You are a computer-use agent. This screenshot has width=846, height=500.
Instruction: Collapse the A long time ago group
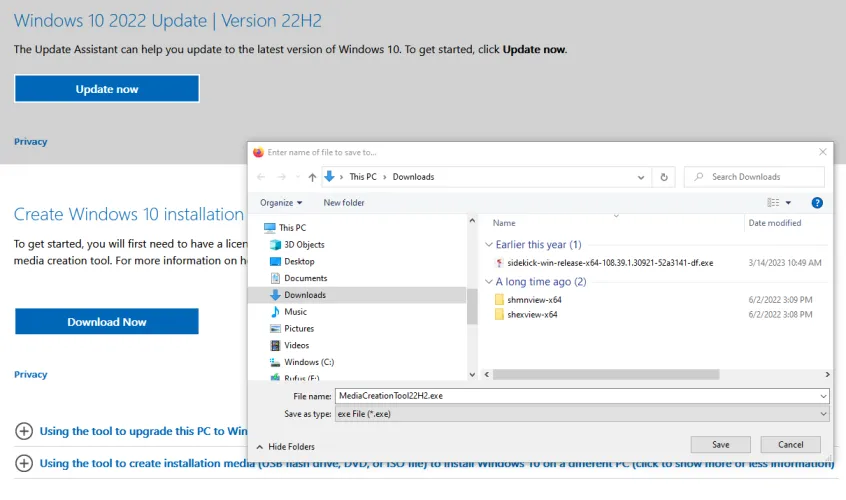(x=488, y=282)
